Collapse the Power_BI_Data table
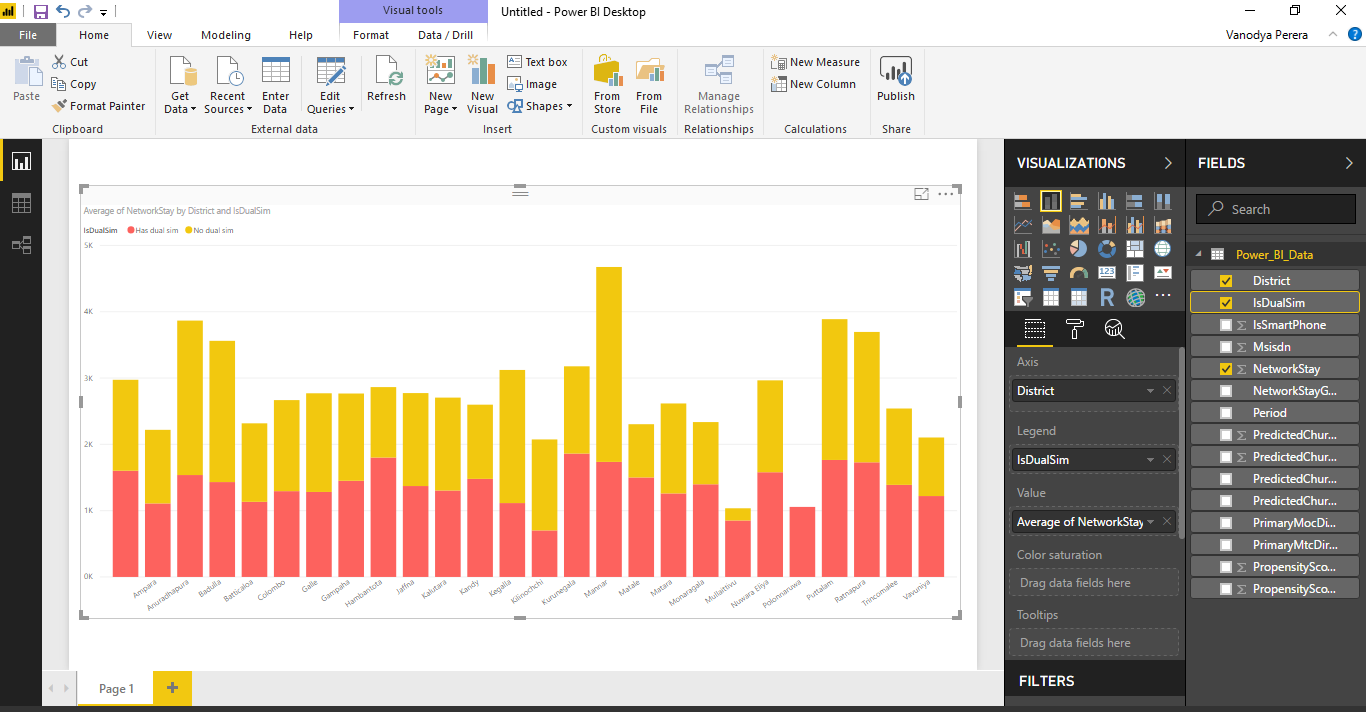 point(1198,254)
